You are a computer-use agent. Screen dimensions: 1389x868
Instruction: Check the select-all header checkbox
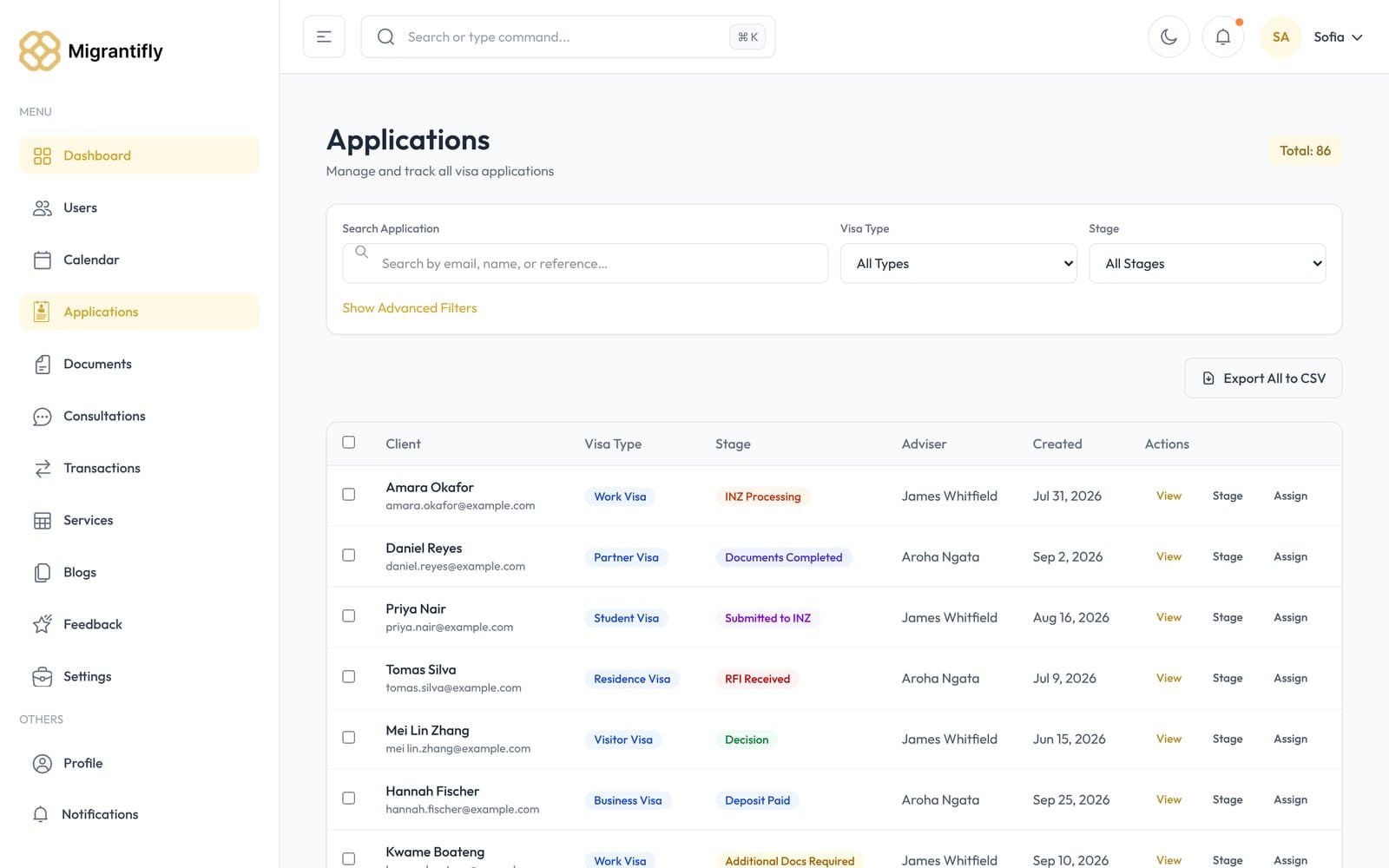(348, 442)
